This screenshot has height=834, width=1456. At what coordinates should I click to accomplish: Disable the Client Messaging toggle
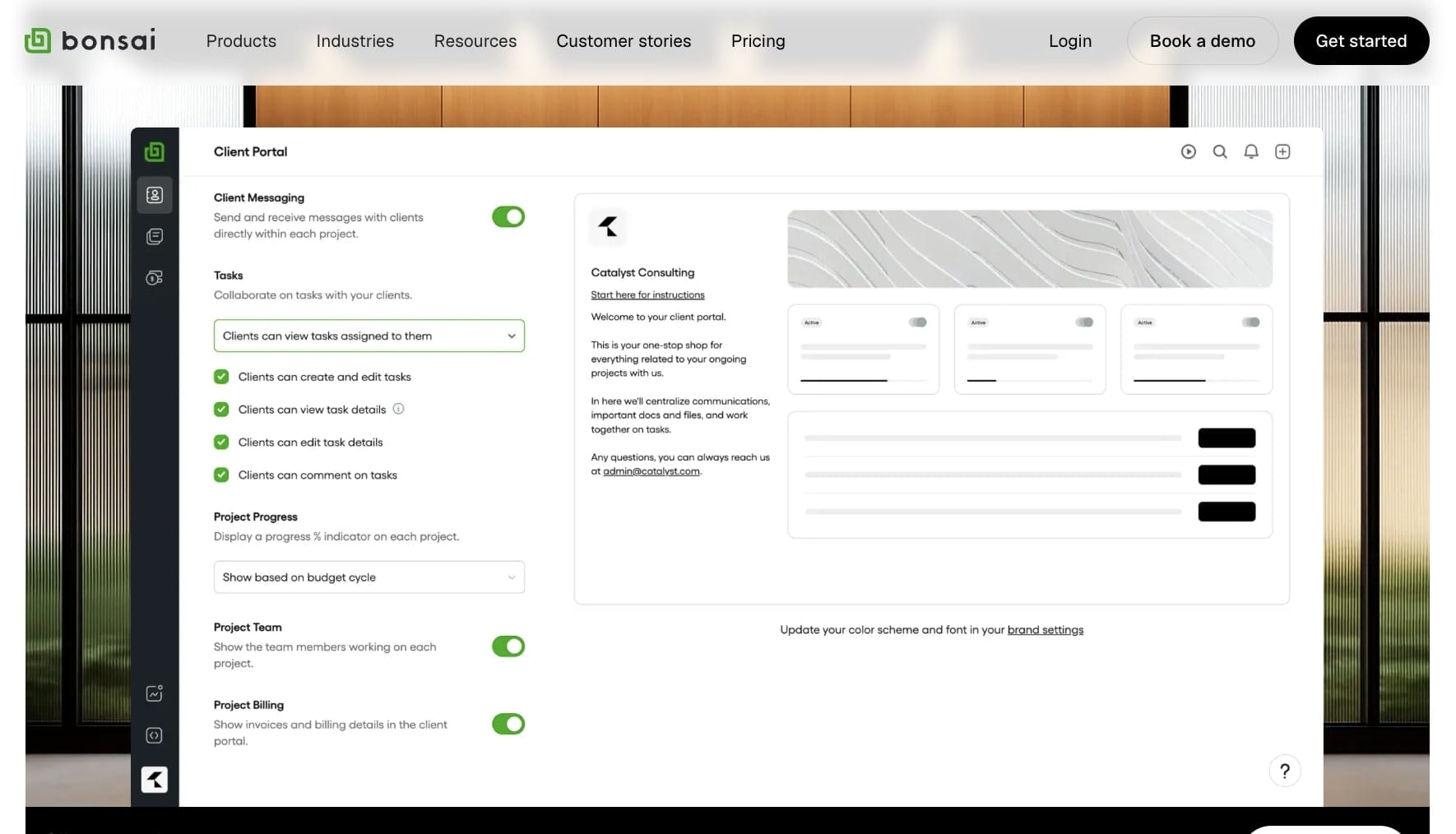tap(508, 216)
